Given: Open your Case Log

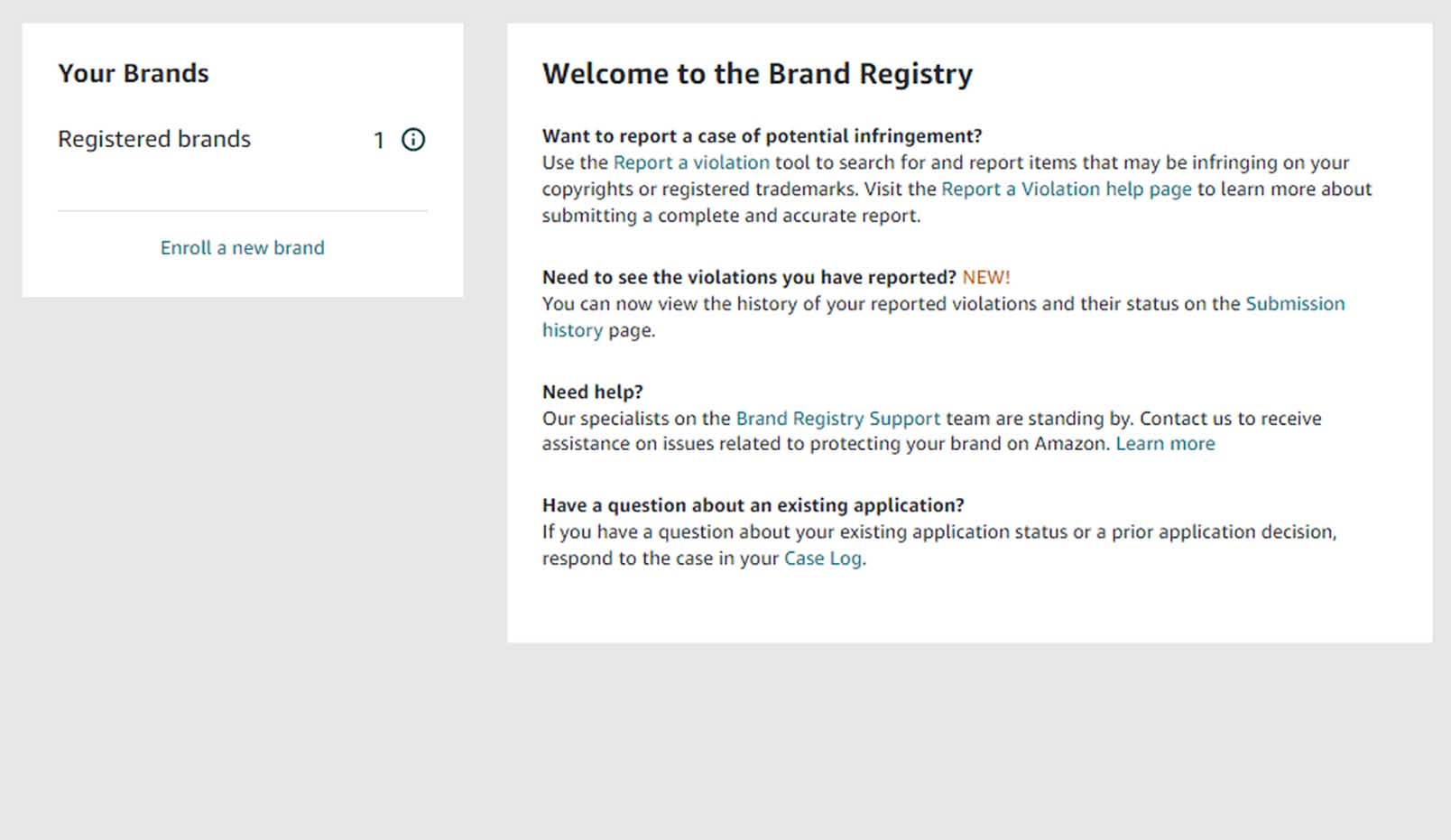Looking at the screenshot, I should [822, 558].
